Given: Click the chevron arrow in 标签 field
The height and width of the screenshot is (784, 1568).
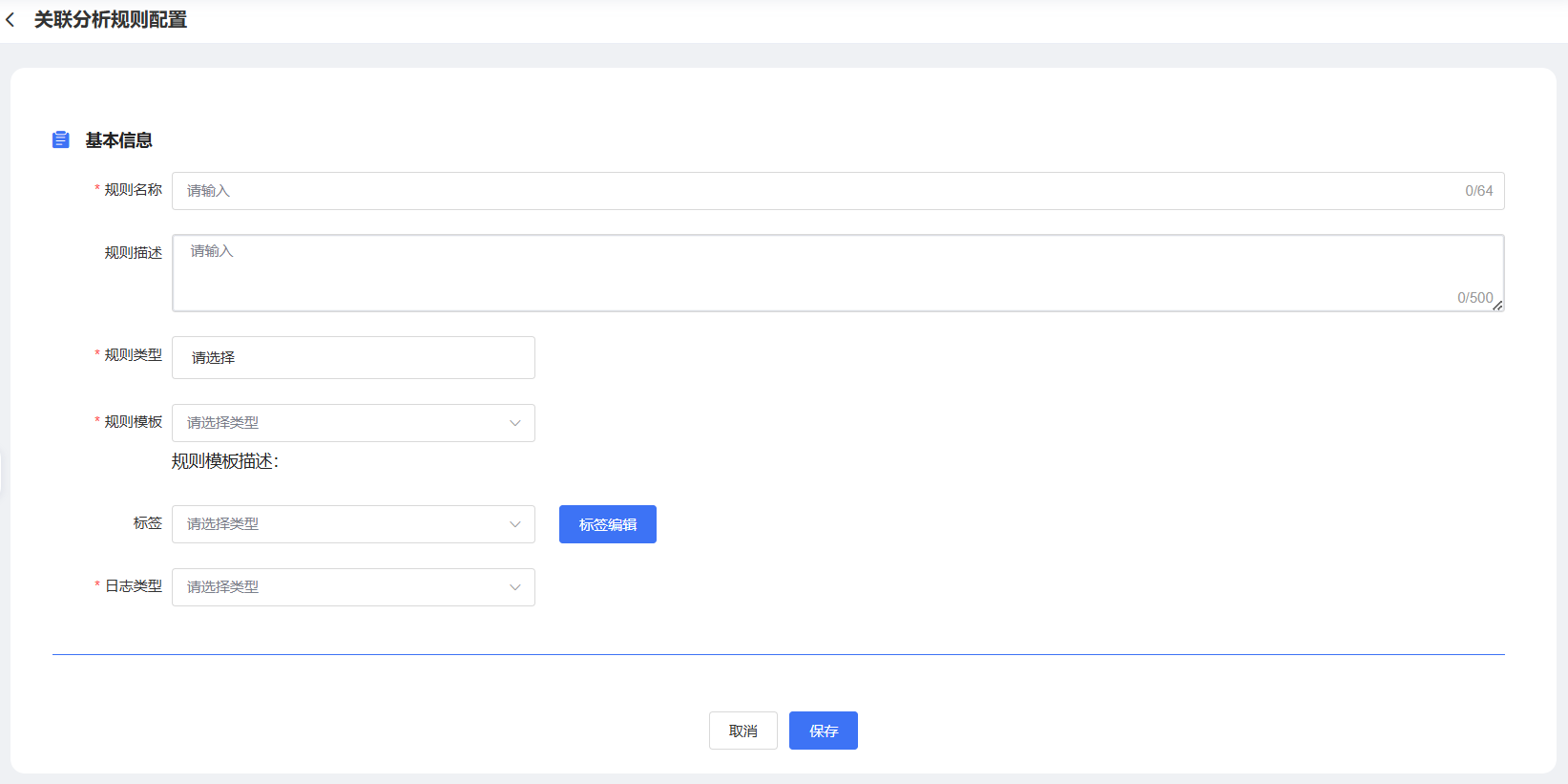Looking at the screenshot, I should pos(515,524).
